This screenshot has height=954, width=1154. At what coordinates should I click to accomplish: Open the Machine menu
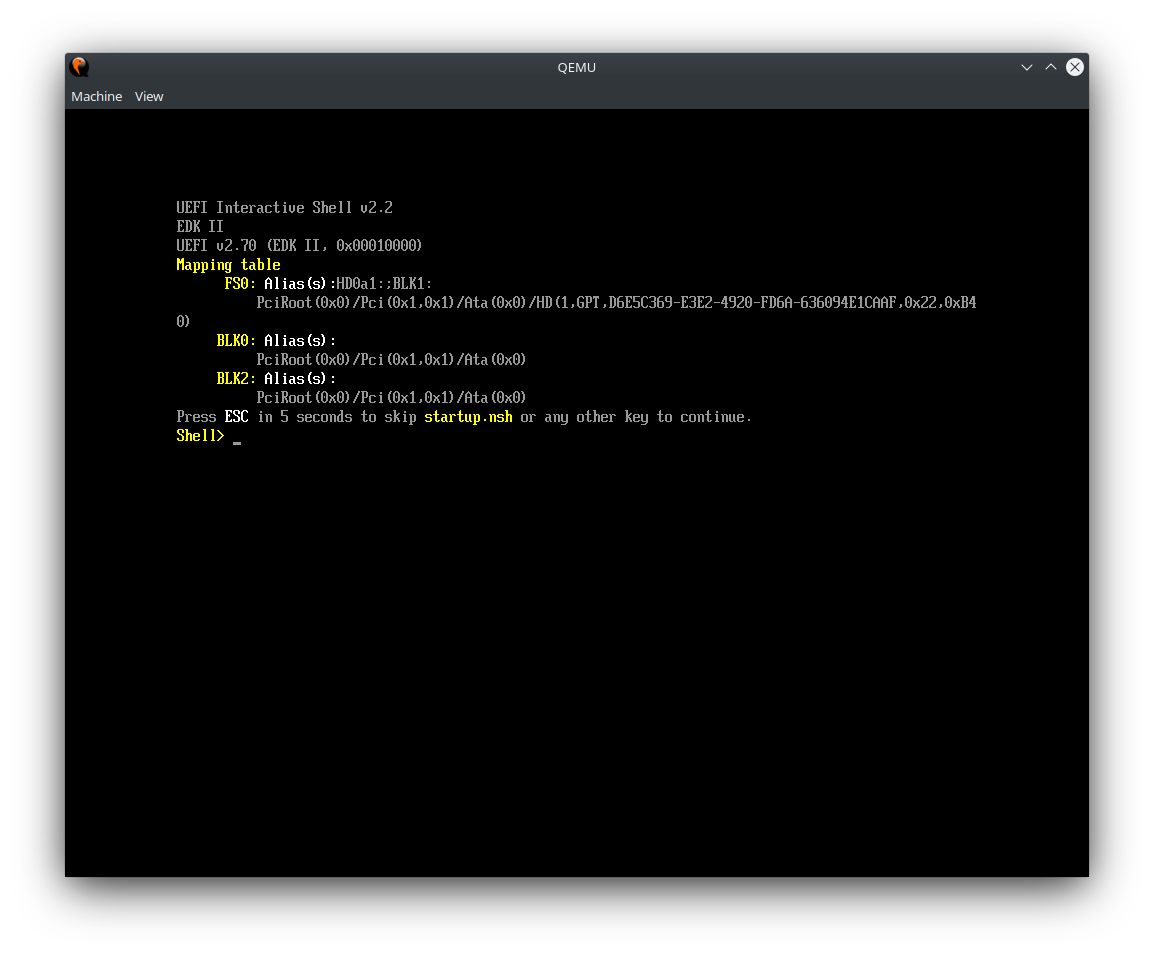pyautogui.click(x=96, y=96)
